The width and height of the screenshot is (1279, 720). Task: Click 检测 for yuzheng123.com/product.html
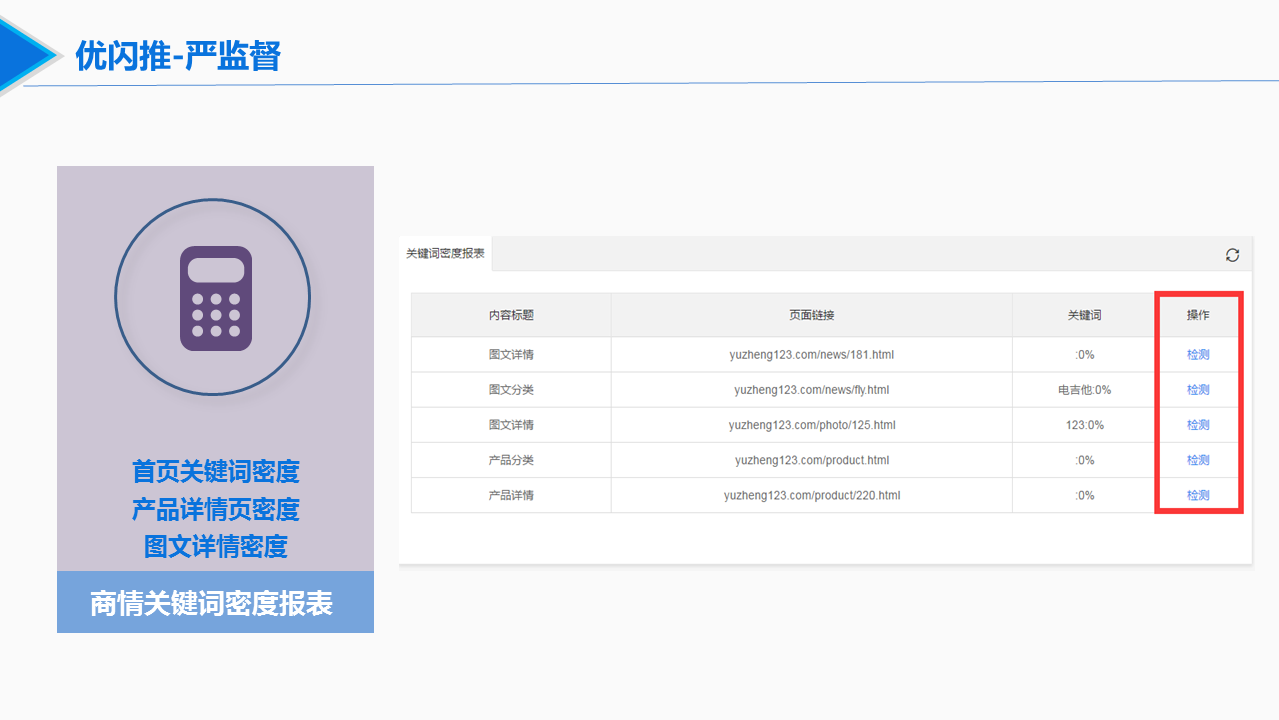(x=1198, y=460)
